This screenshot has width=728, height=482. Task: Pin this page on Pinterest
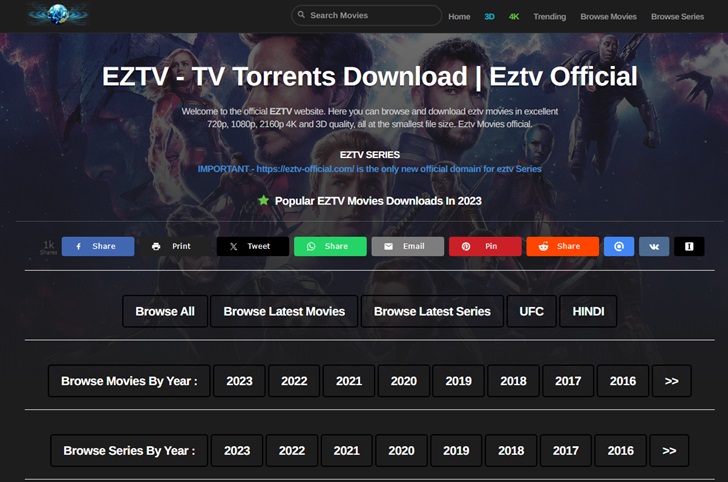coord(485,246)
